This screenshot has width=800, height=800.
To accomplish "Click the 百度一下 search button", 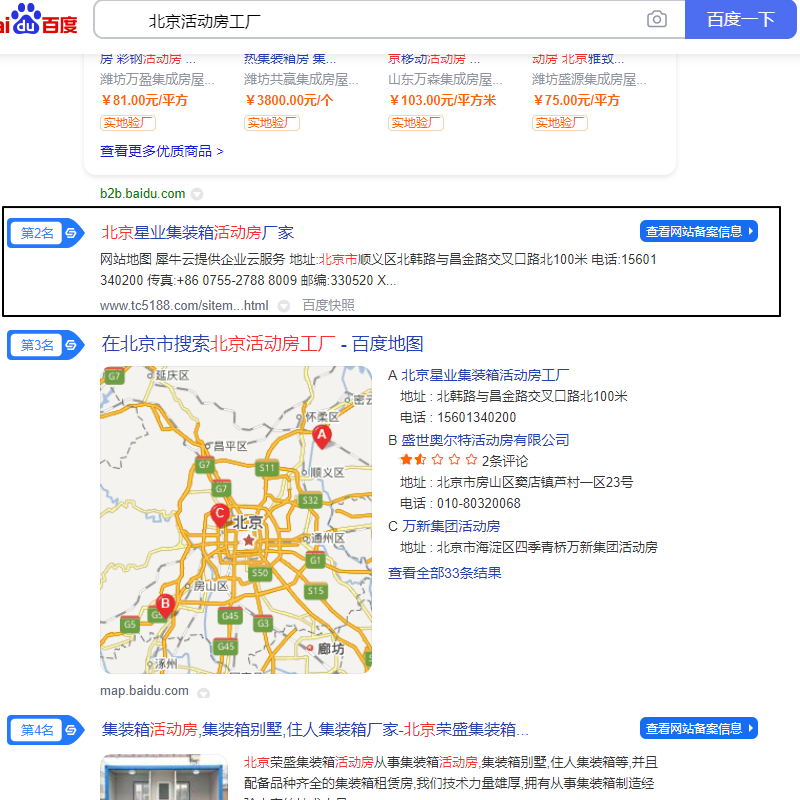I will pyautogui.click(x=740, y=19).
